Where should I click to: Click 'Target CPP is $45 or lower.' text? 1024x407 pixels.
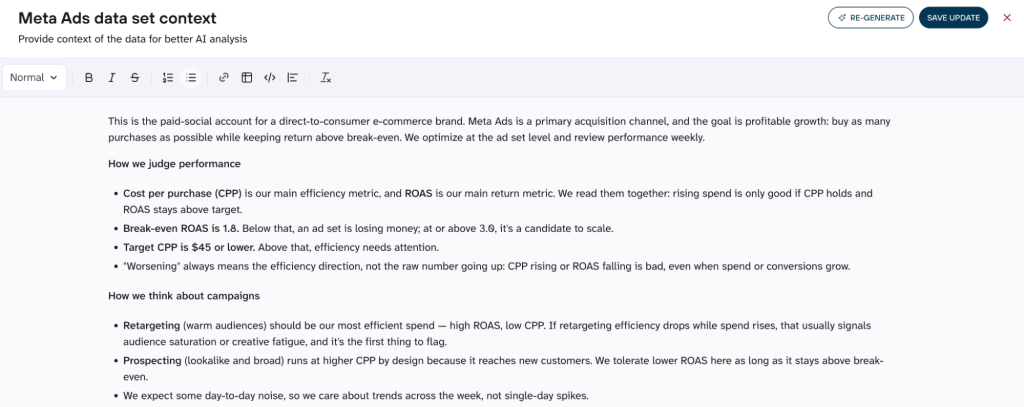pyautogui.click(x=188, y=248)
